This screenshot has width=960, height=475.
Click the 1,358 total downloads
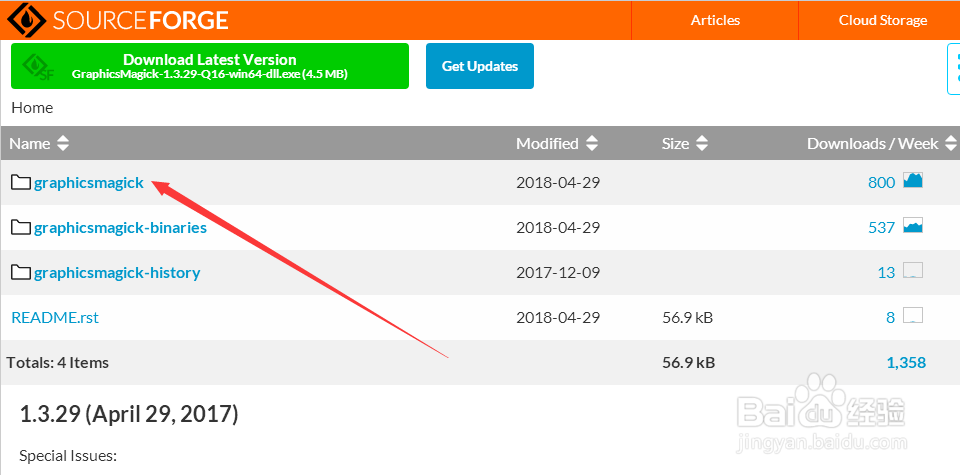click(906, 363)
